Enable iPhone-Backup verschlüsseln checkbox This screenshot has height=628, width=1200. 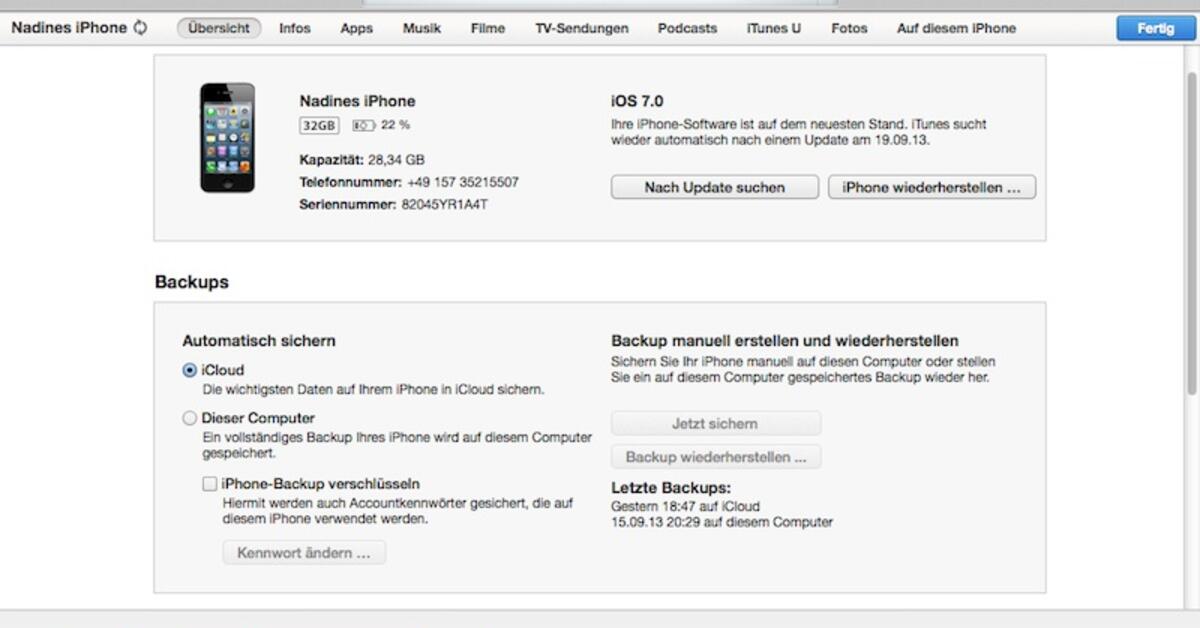click(x=209, y=484)
